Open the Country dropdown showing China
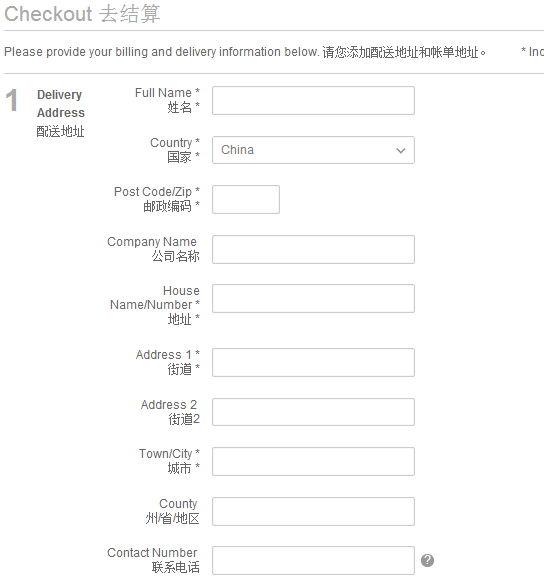The image size is (544, 577). (x=313, y=150)
